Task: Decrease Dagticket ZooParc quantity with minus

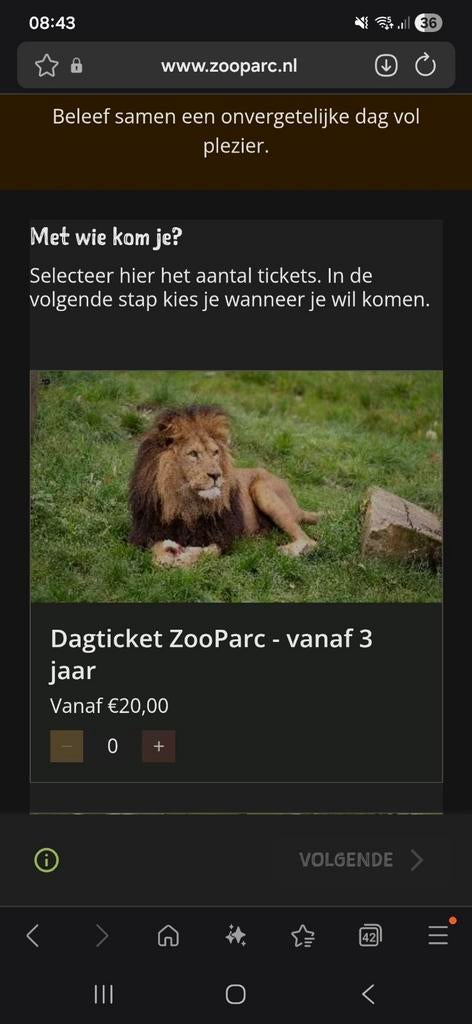Action: [67, 746]
